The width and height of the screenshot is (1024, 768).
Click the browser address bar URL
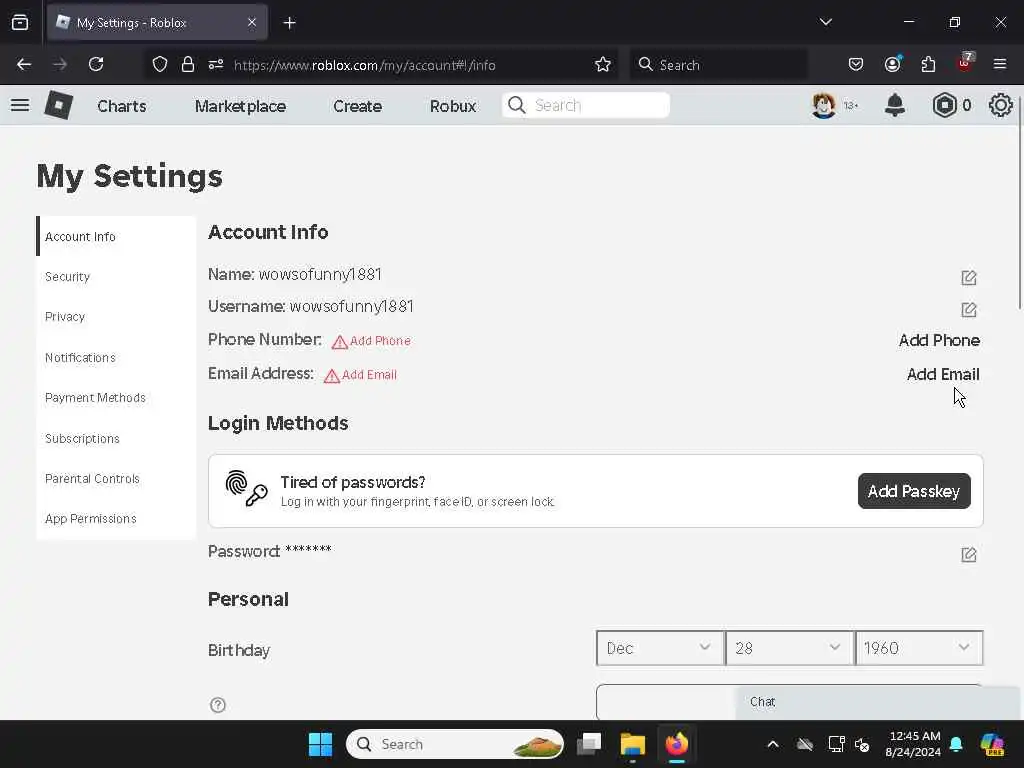364,65
